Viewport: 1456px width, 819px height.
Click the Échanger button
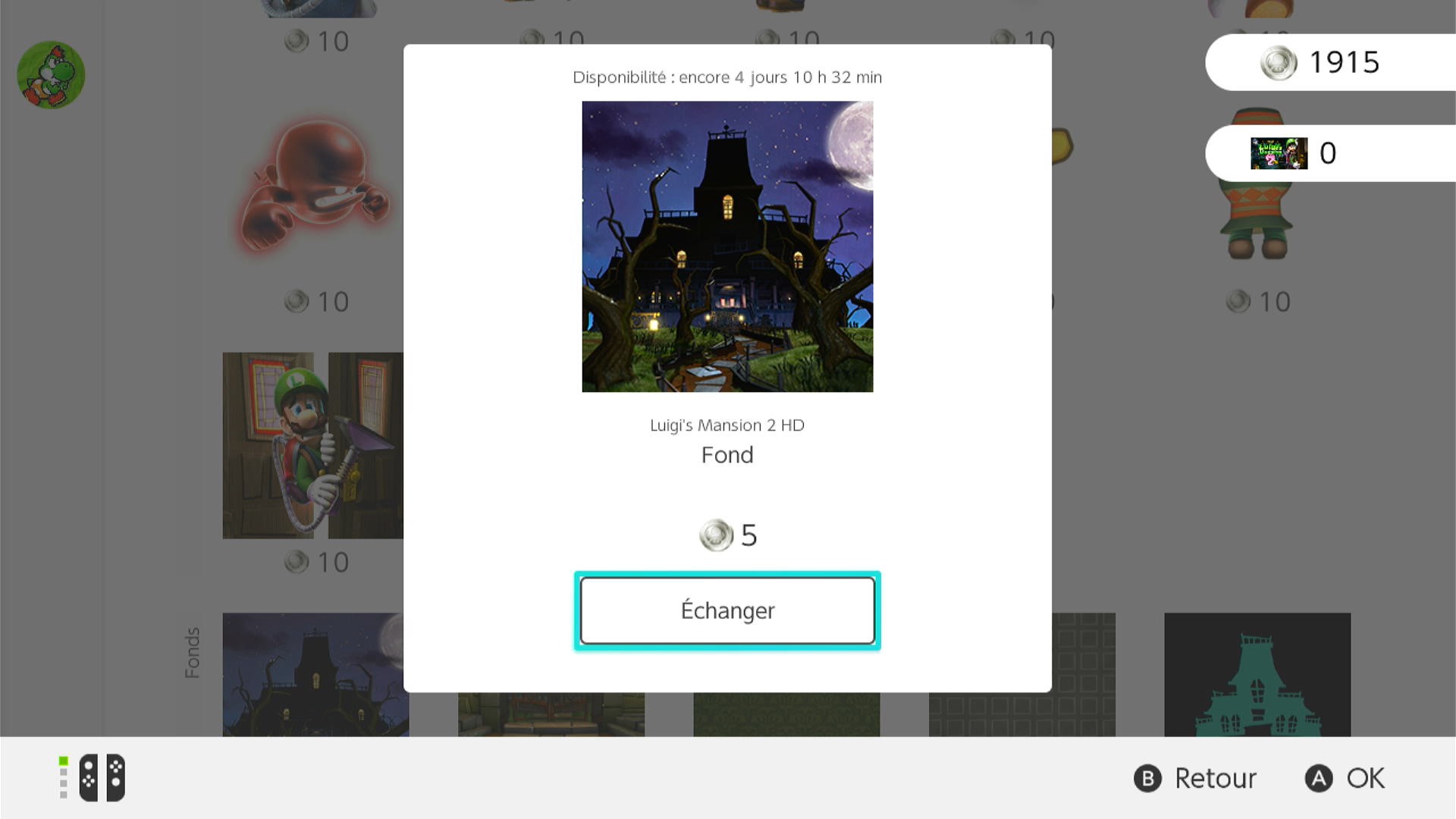pyautogui.click(x=727, y=610)
